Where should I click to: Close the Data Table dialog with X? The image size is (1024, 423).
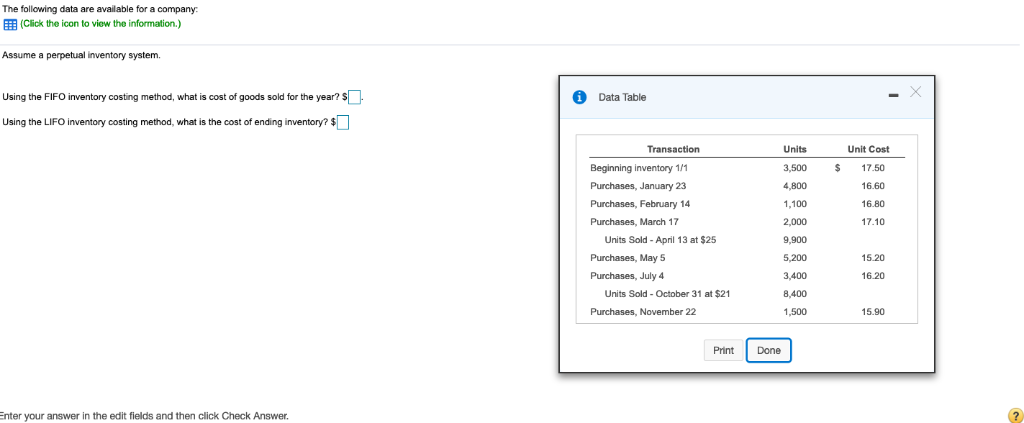tap(914, 93)
